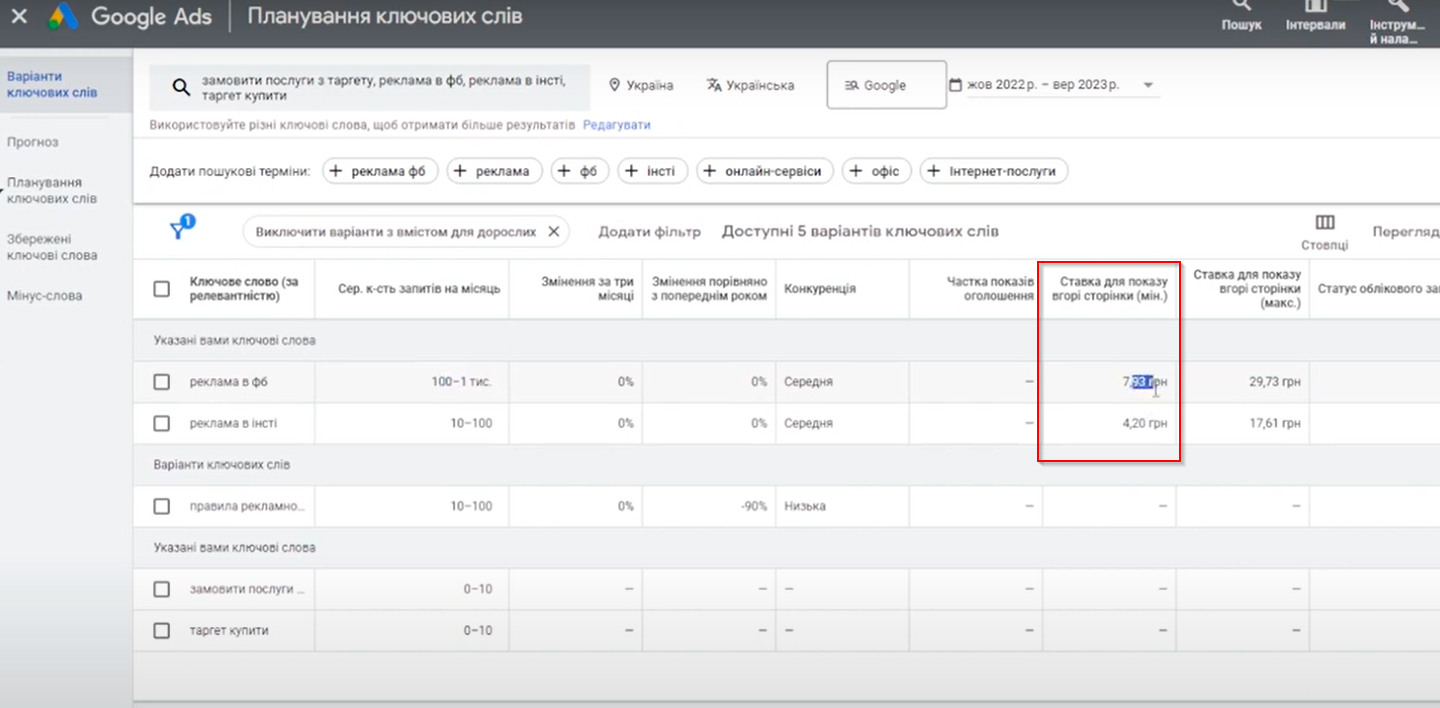The height and width of the screenshot is (708, 1440).
Task: Add the suggested term реклама
Action: point(494,171)
